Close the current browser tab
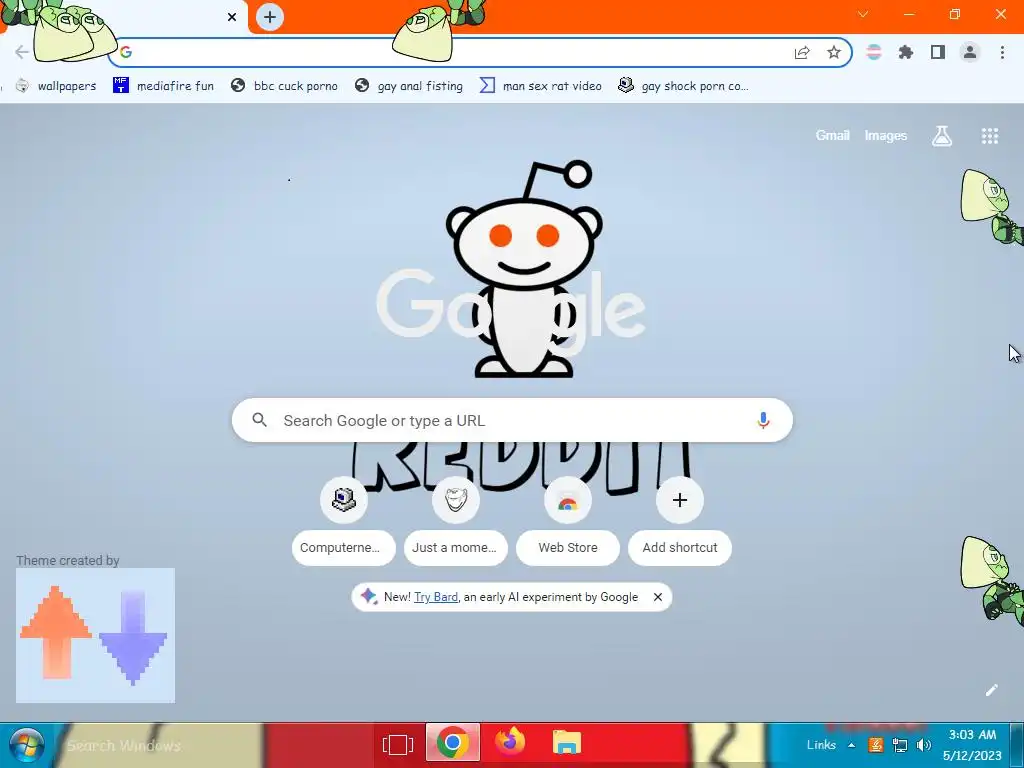The height and width of the screenshot is (768, 1024). (232, 17)
